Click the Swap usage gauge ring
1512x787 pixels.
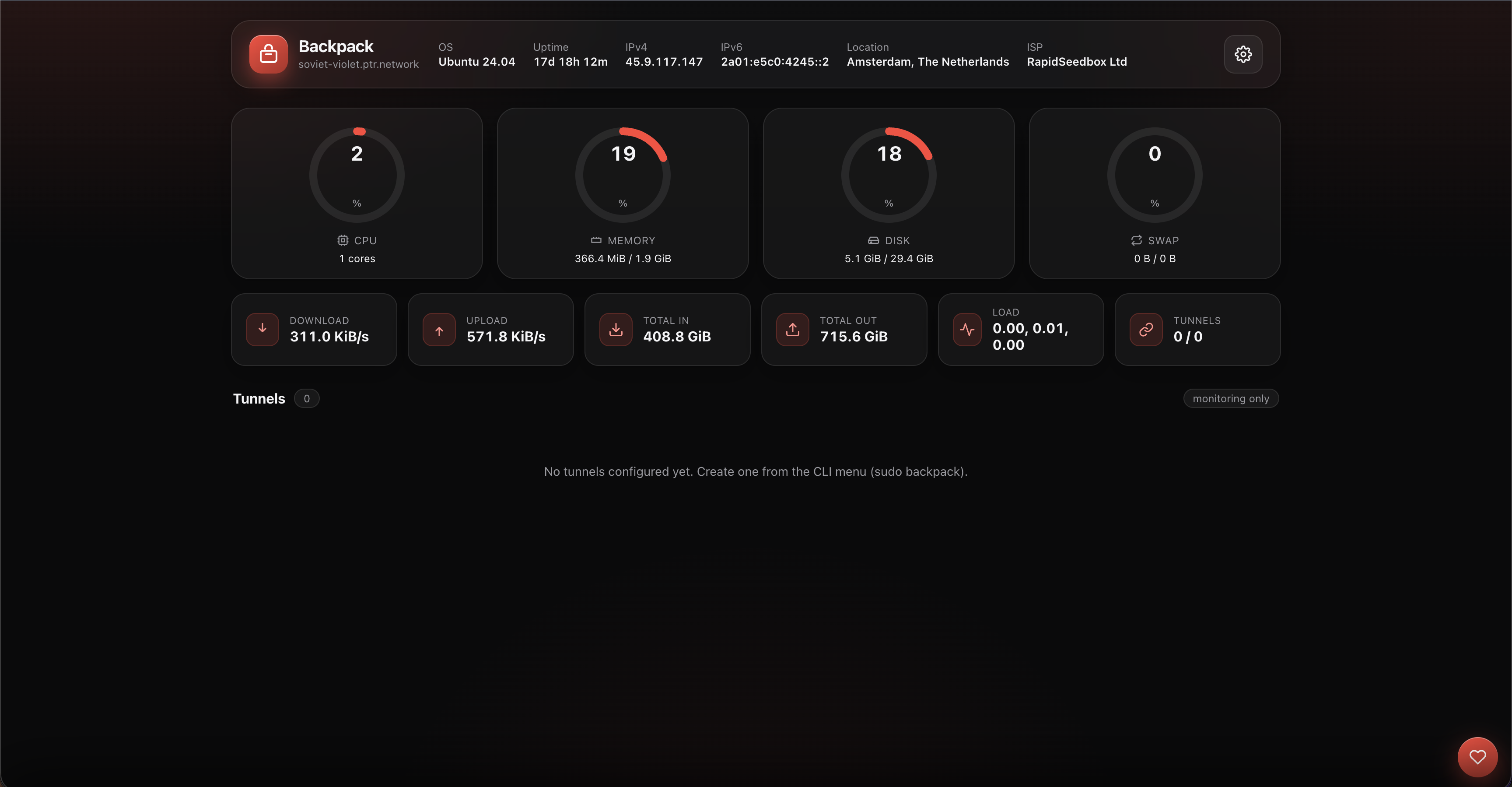1155,175
